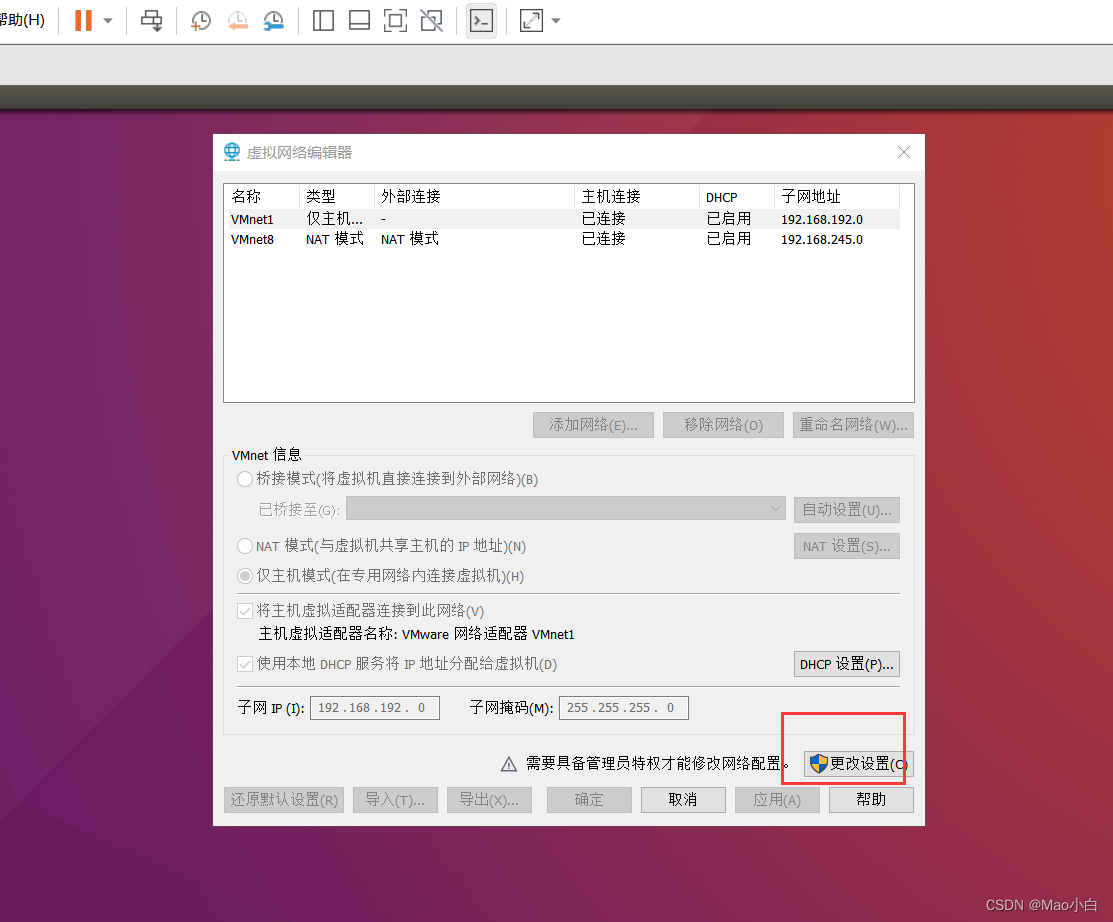This screenshot has width=1113, height=922.
Task: Open the snapshot manager icon
Action: [x=273, y=21]
